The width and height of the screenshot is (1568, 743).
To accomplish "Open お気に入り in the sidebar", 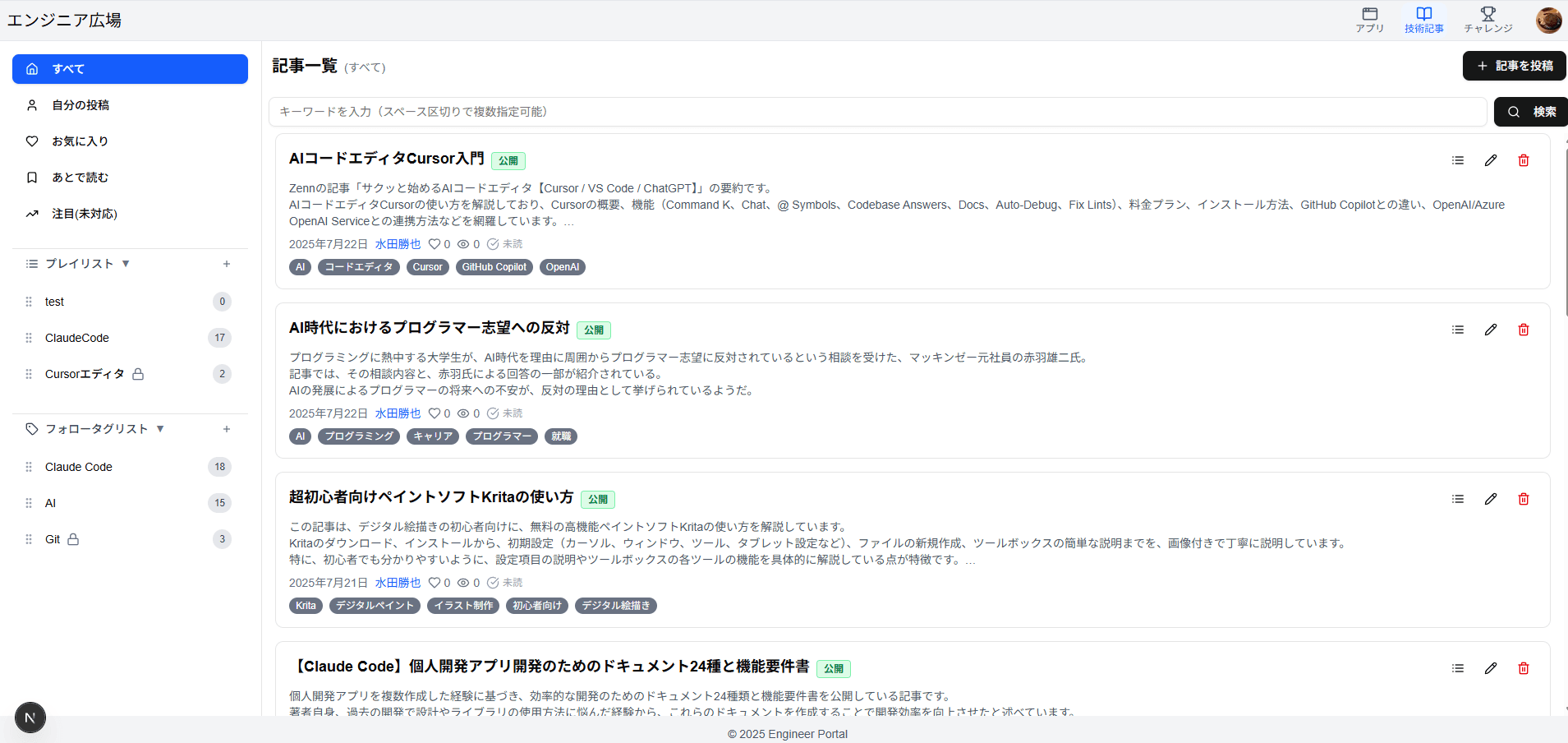I will coord(130,141).
